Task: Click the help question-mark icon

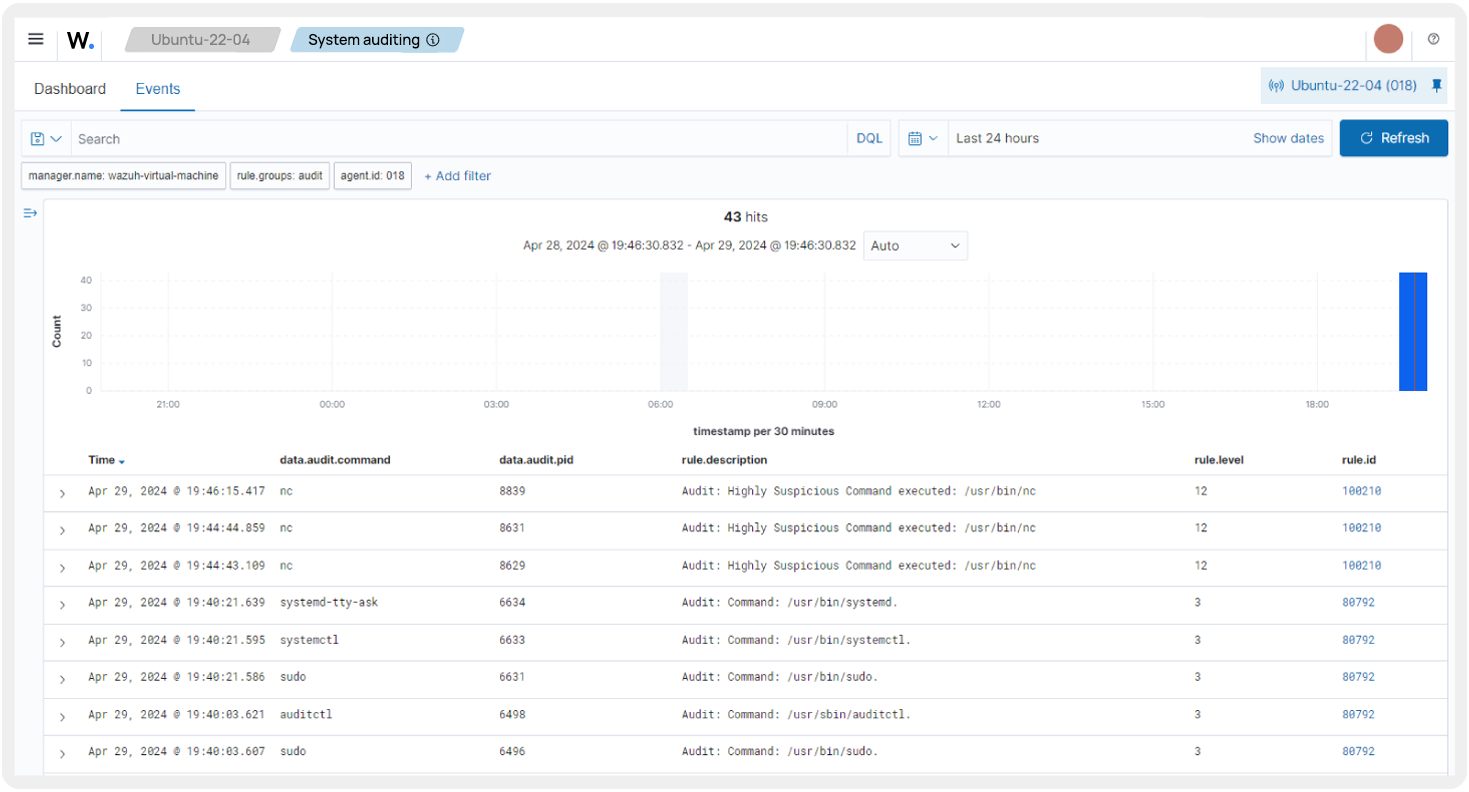Action: 1433,39
